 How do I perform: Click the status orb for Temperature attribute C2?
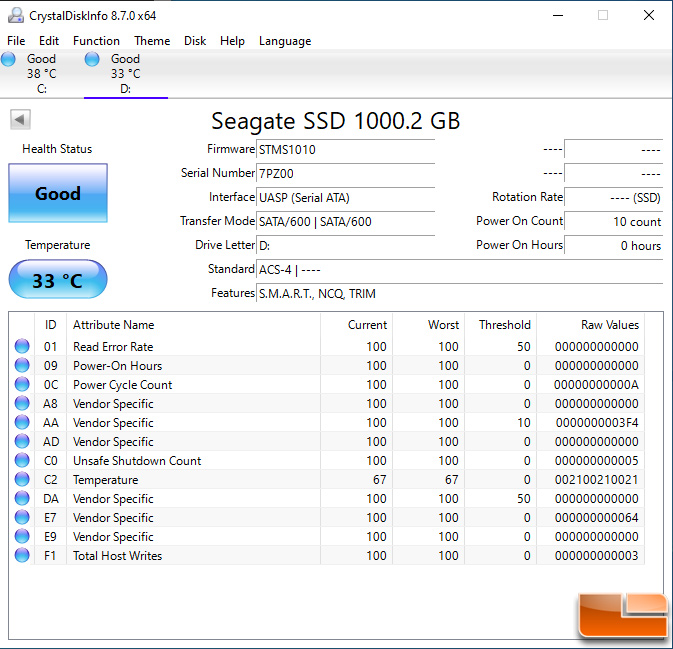click(x=22, y=479)
